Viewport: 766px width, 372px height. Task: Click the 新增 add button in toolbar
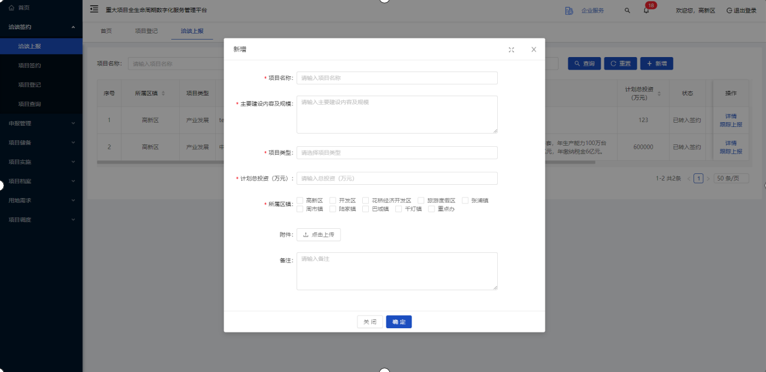tap(657, 64)
